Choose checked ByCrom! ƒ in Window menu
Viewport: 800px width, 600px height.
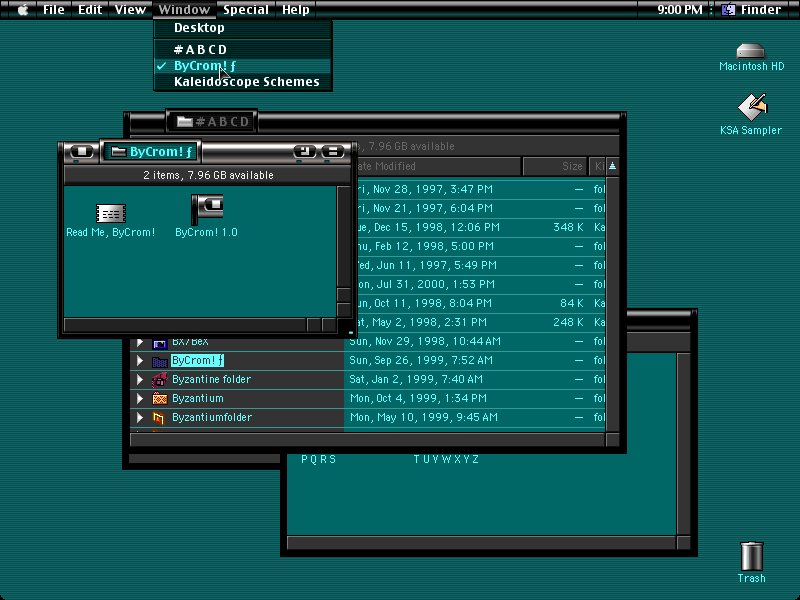[243, 66]
